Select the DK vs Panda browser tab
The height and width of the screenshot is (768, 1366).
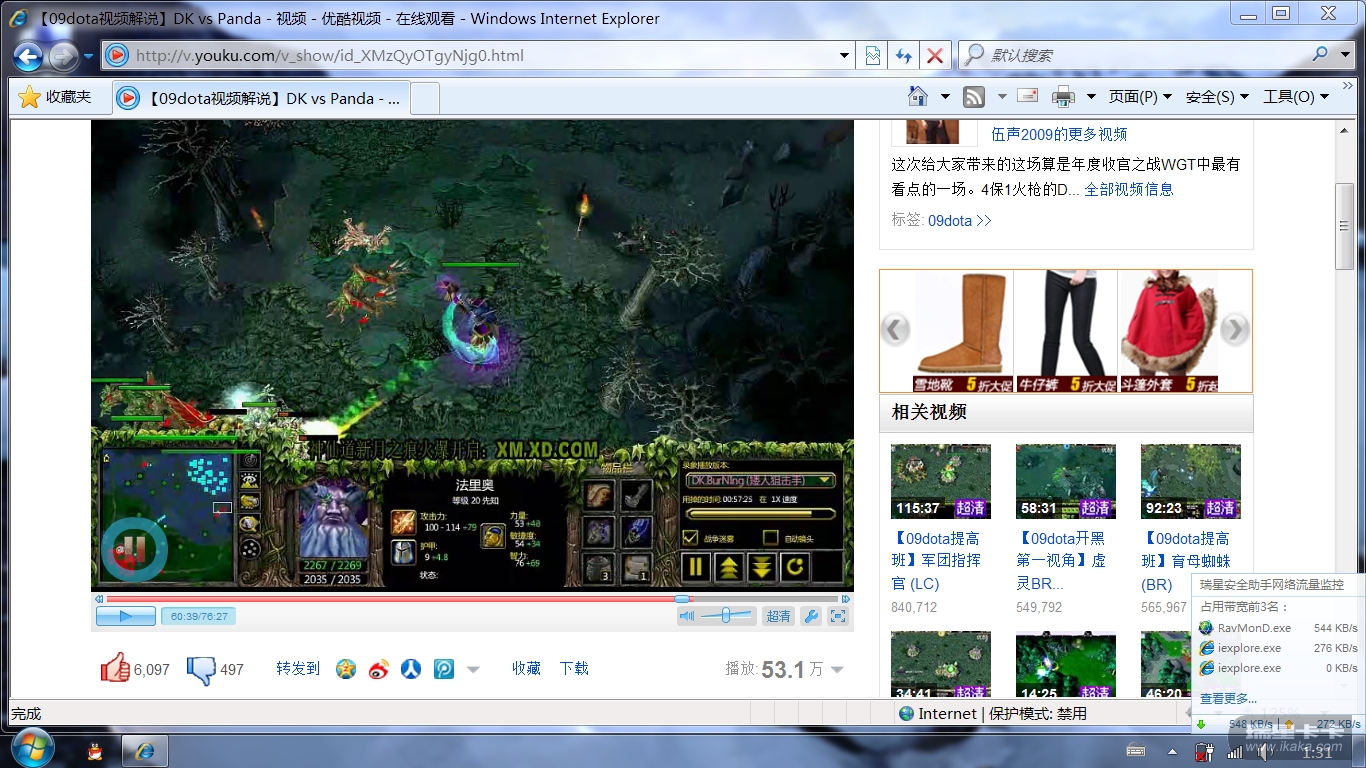[x=260, y=98]
